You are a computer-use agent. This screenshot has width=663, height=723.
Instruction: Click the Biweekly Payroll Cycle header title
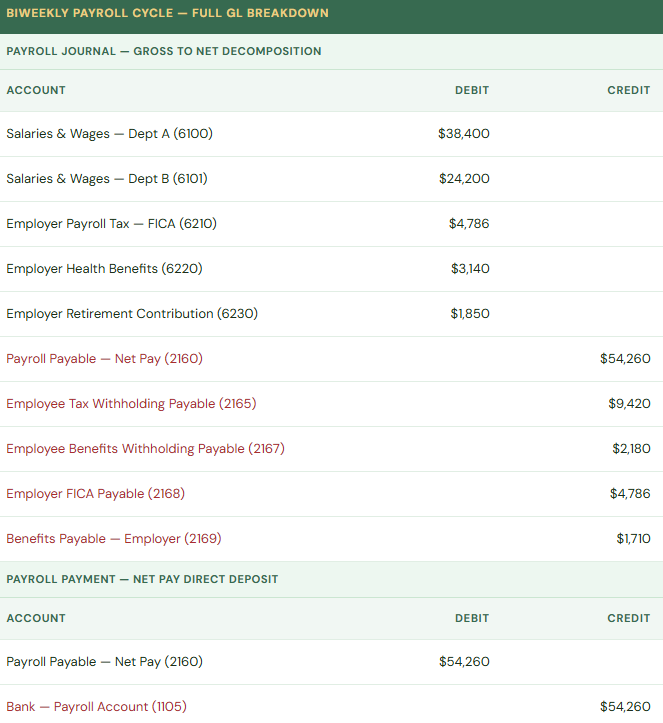click(167, 14)
